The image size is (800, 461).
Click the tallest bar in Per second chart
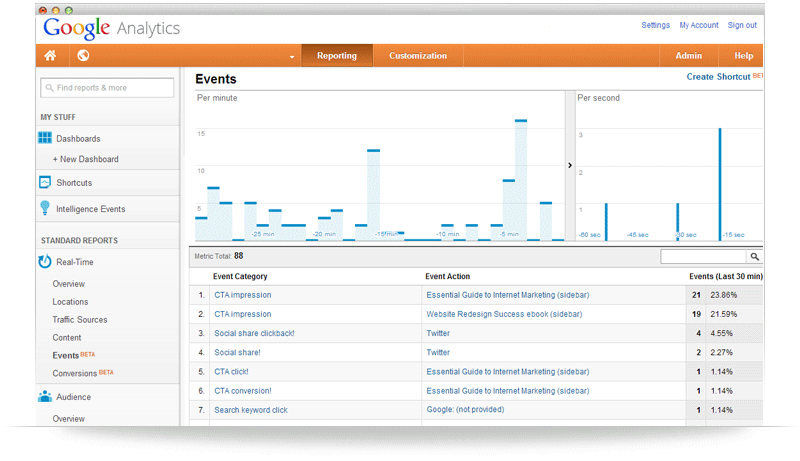720,184
